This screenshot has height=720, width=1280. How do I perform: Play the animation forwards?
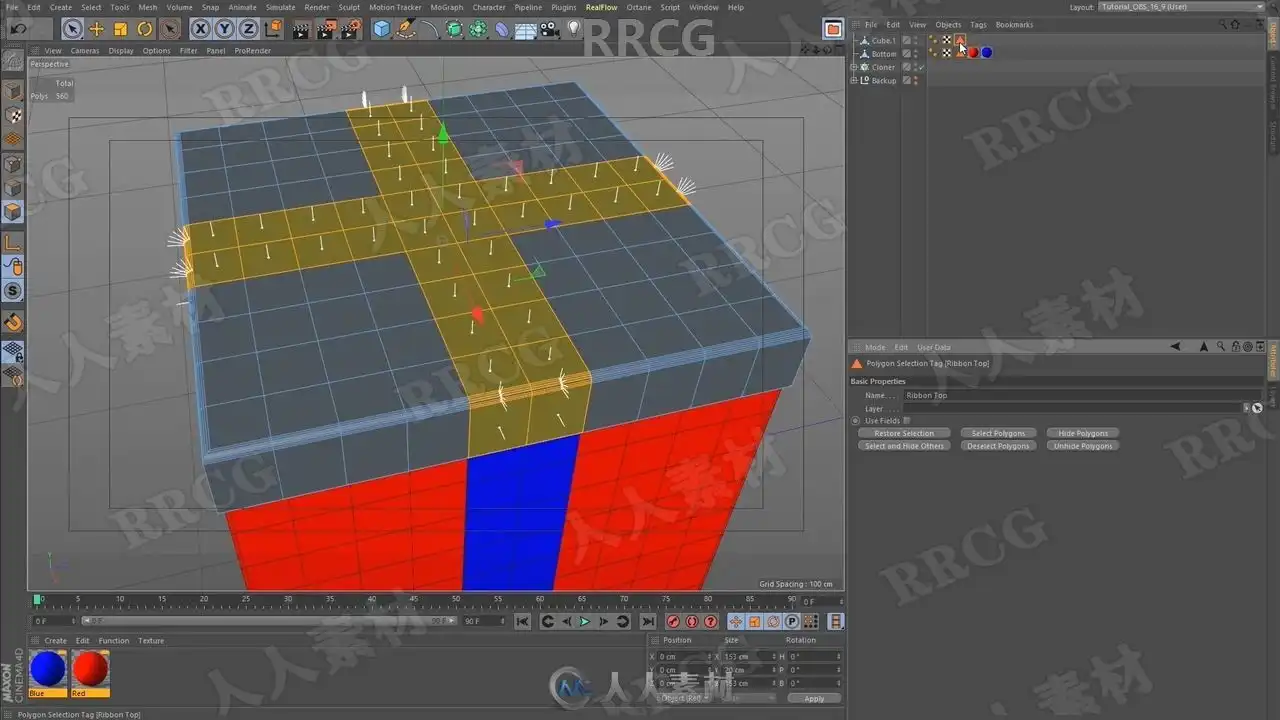click(x=585, y=621)
